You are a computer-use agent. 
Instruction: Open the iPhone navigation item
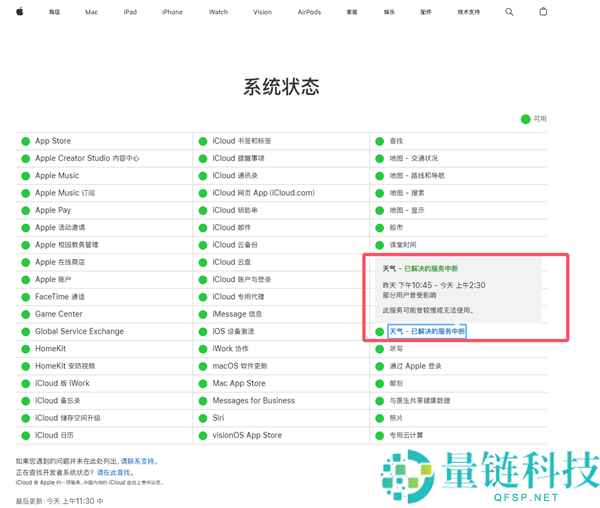[172, 12]
